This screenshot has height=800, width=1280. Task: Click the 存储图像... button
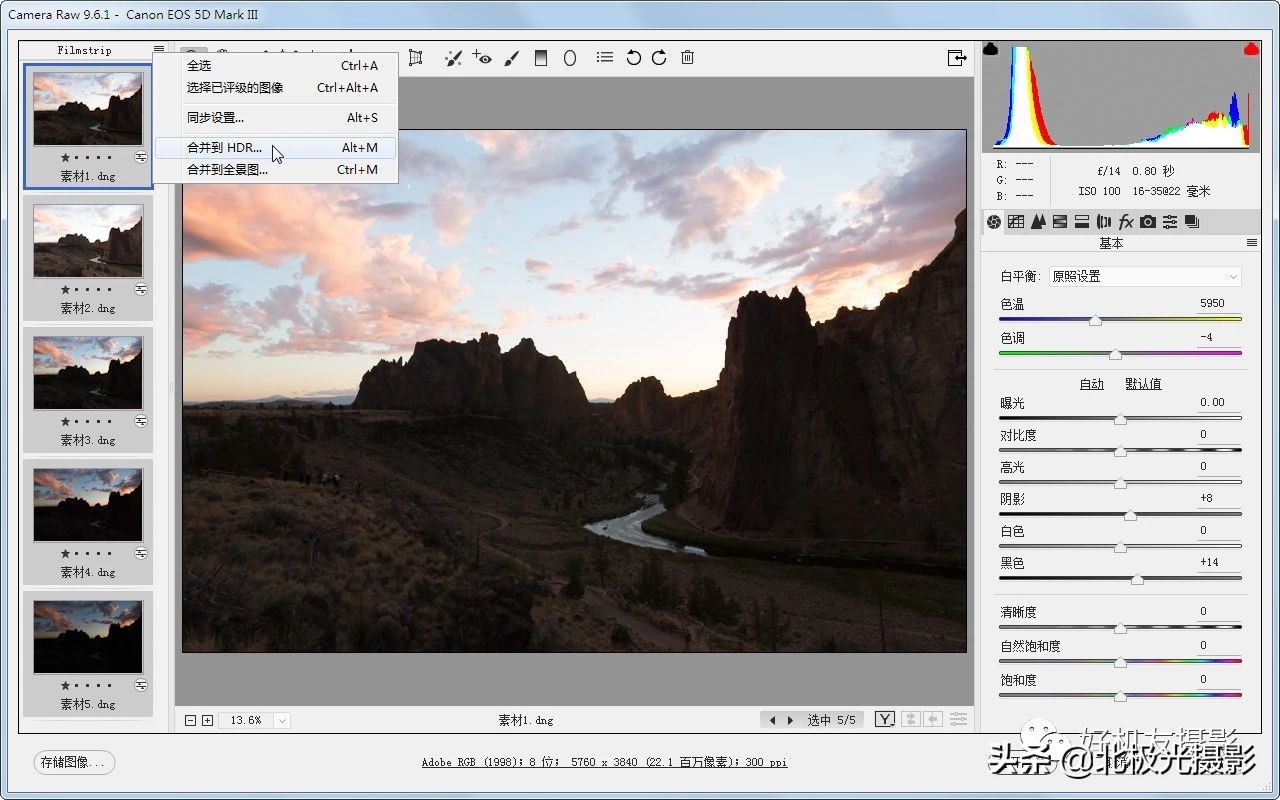click(74, 762)
